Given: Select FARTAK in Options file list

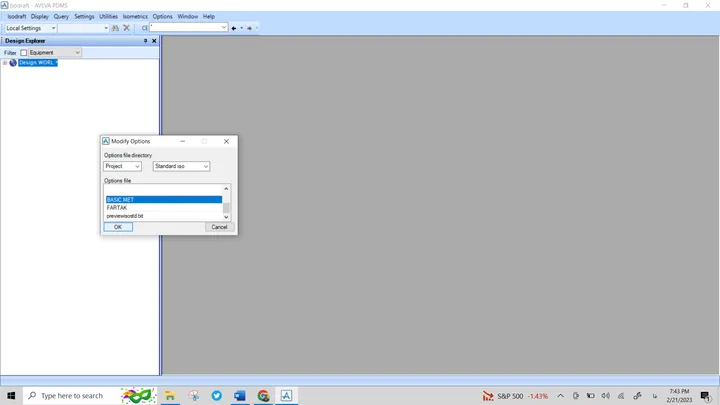Looking at the screenshot, I should coord(164,208).
